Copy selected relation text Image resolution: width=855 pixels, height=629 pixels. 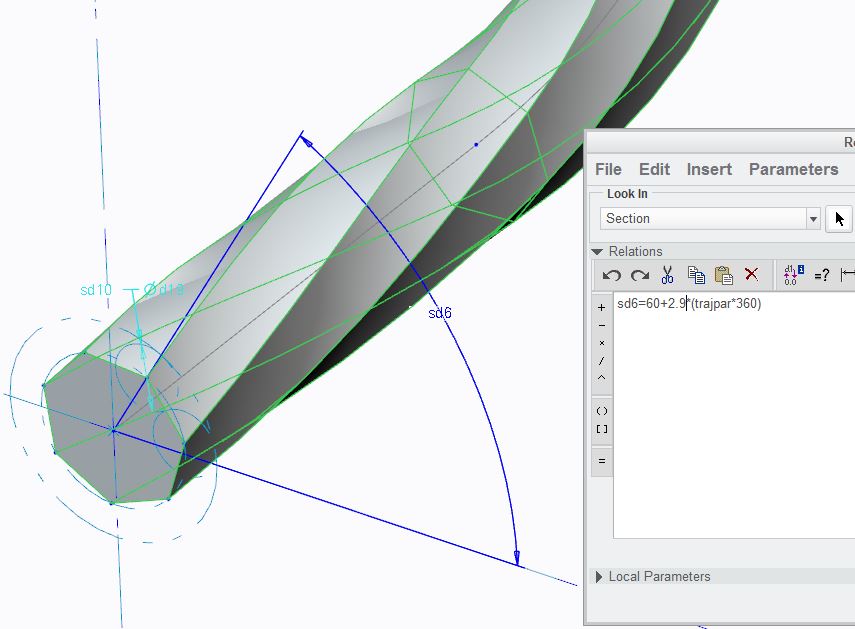coord(696,275)
